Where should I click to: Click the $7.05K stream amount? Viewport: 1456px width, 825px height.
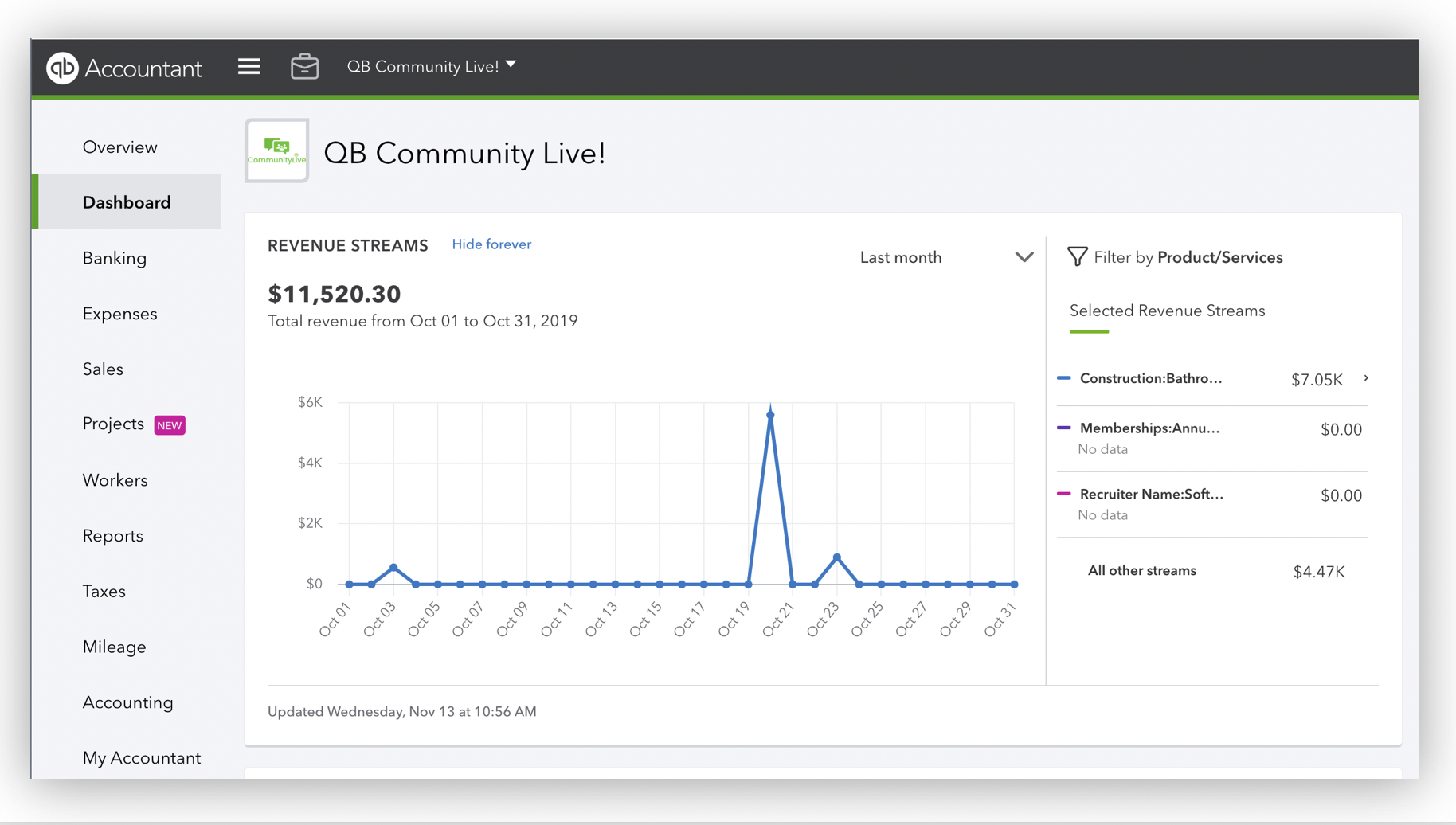pos(1317,380)
